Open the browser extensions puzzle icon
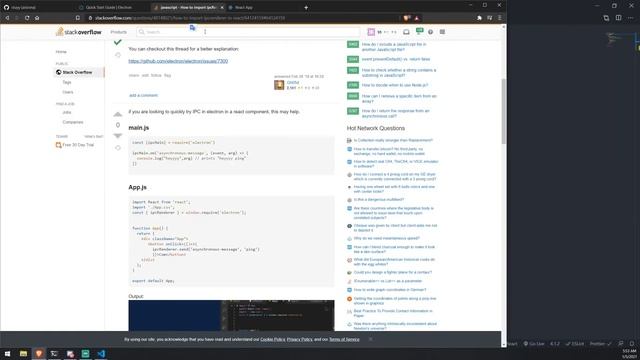Image resolution: width=640 pixels, height=360 pixels. pos(479,18)
